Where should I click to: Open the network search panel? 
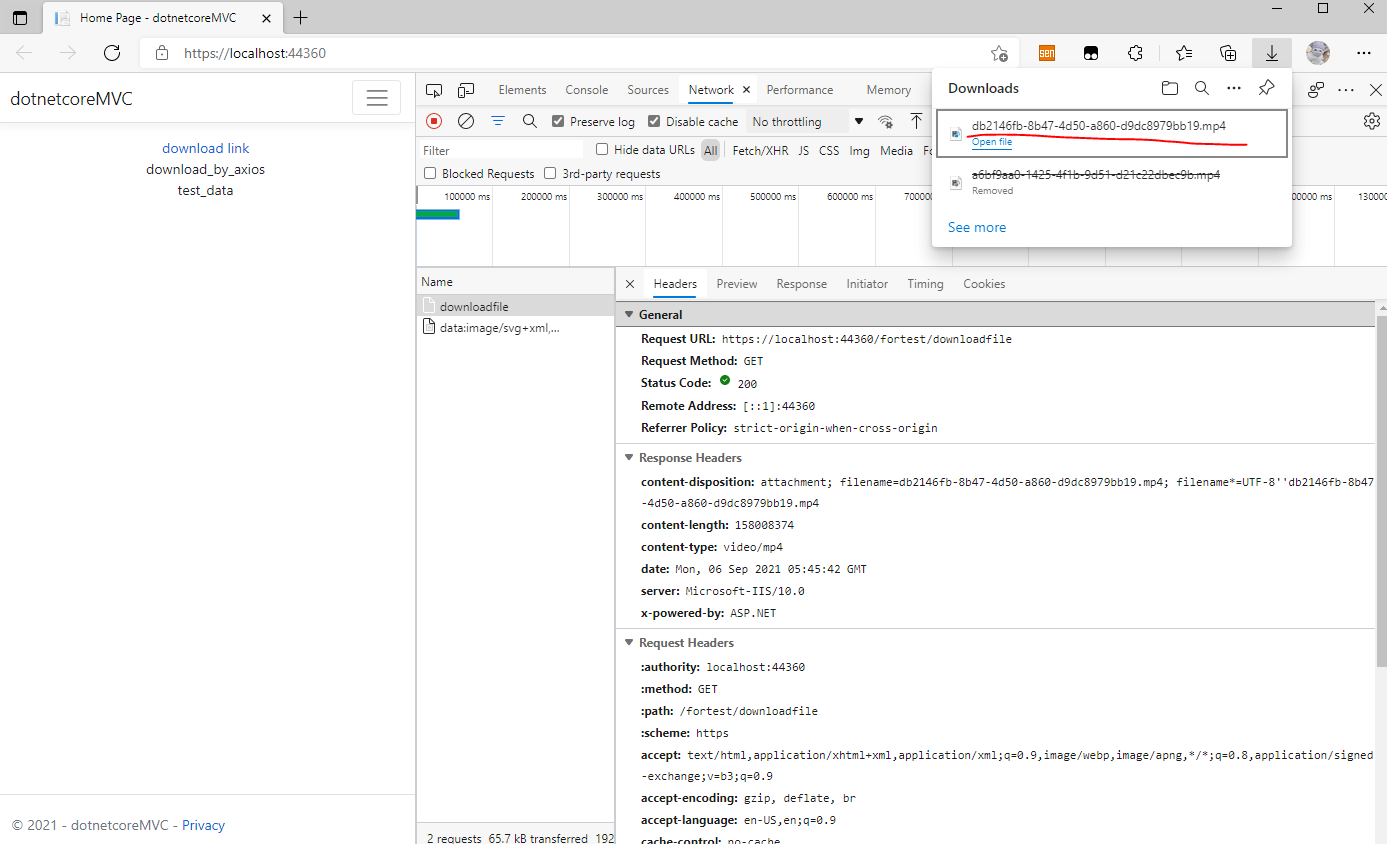pos(530,120)
